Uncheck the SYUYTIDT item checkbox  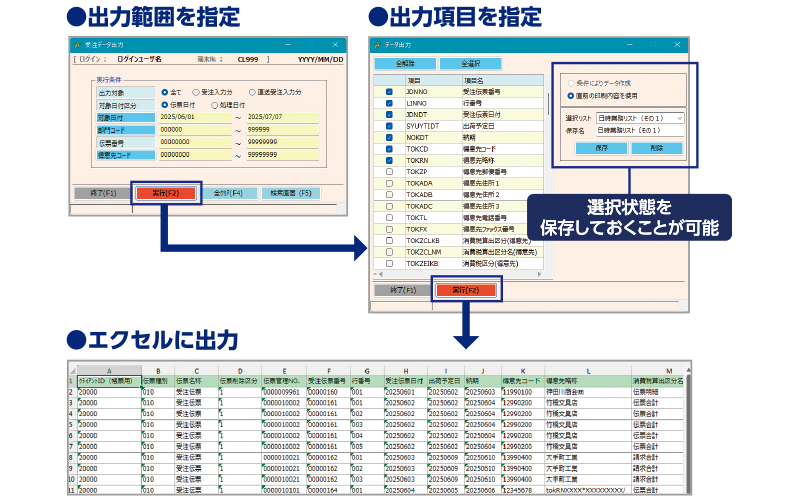click(389, 126)
